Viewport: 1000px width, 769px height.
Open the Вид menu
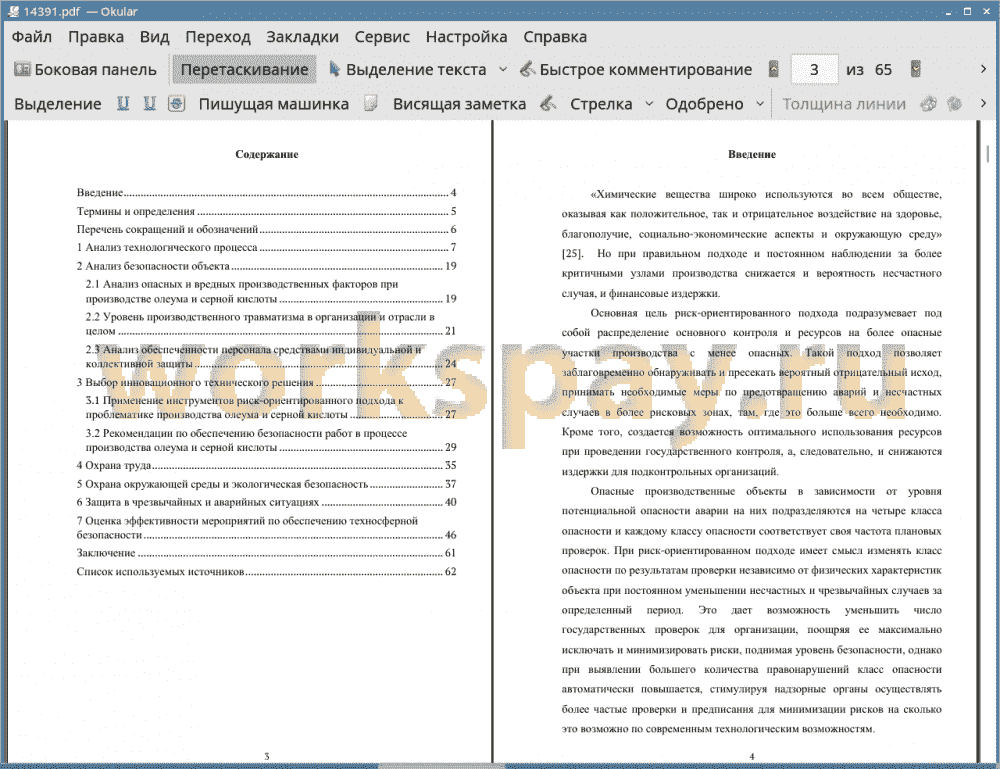154,37
